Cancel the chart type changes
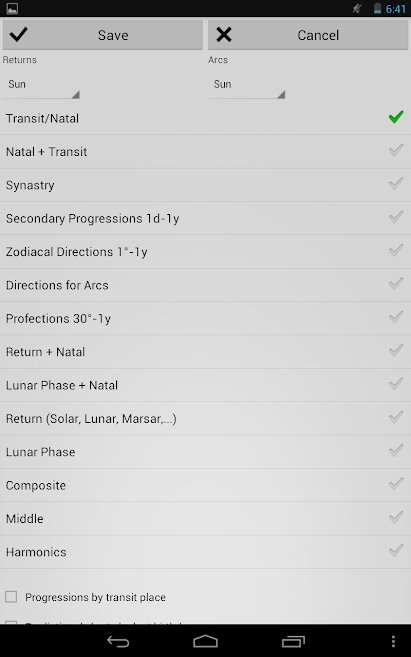Viewport: 411px width, 657px height. pos(308,35)
